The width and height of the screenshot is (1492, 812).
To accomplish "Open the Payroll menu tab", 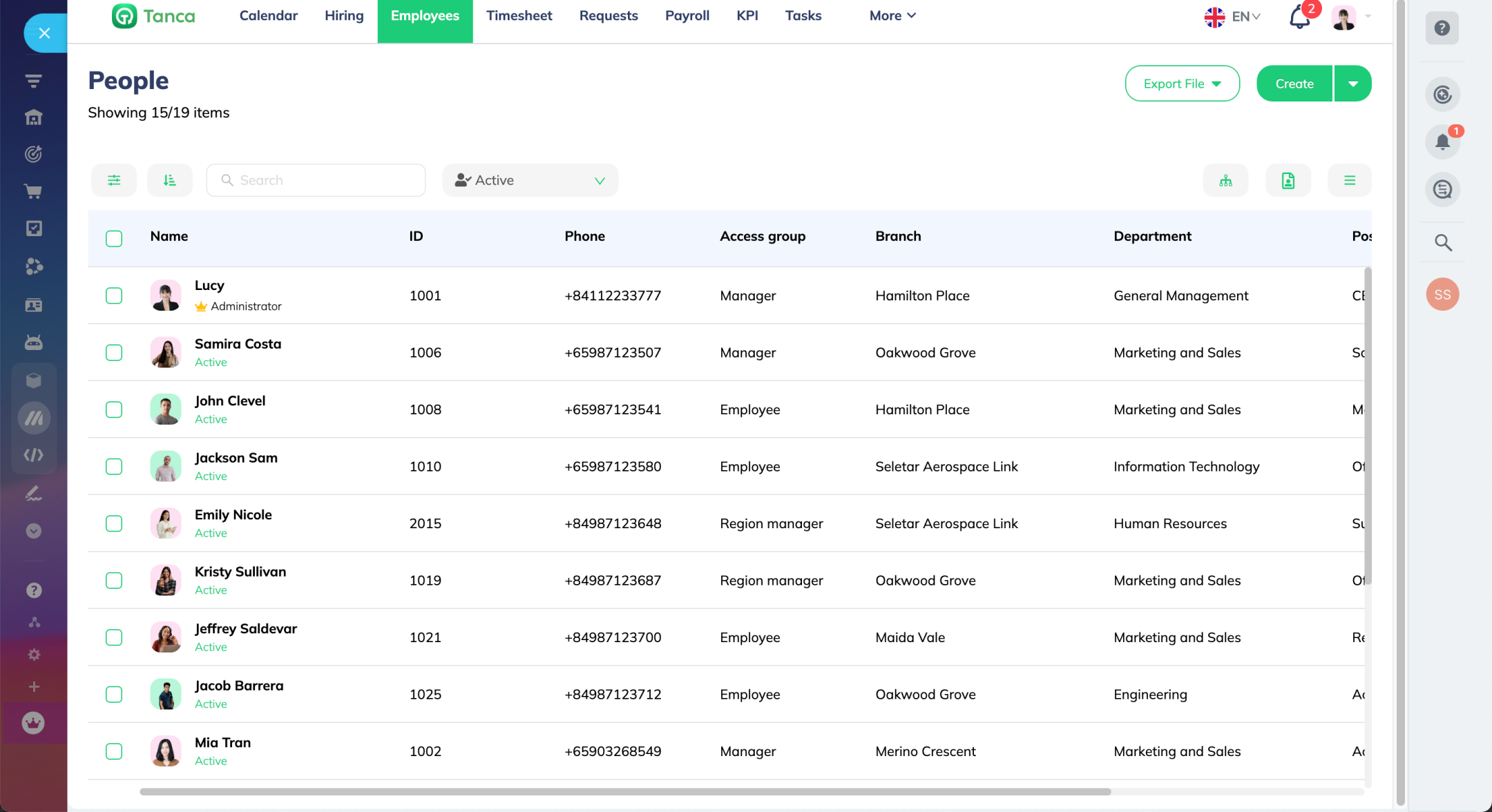I will pyautogui.click(x=687, y=16).
